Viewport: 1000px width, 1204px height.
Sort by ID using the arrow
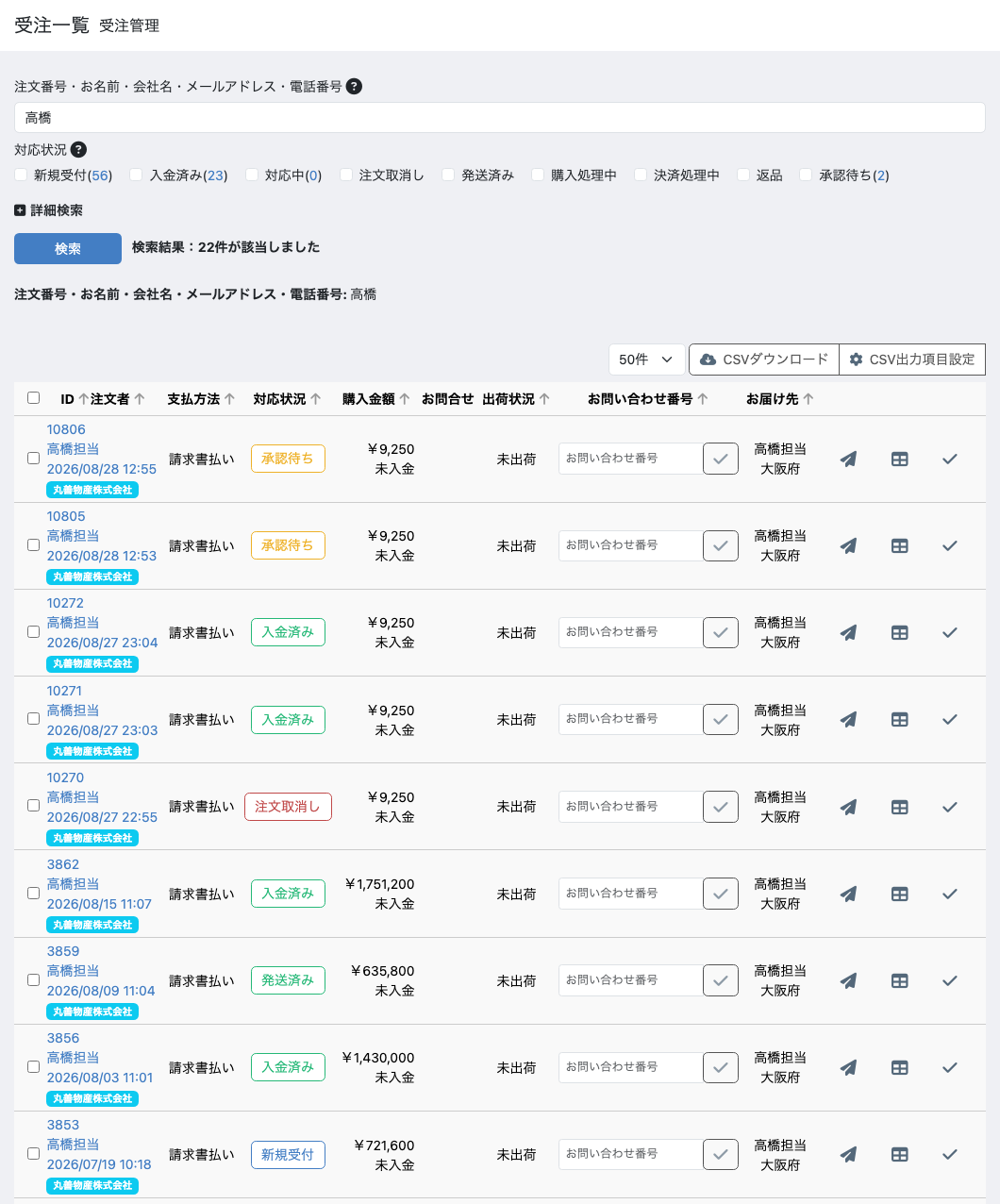click(83, 399)
